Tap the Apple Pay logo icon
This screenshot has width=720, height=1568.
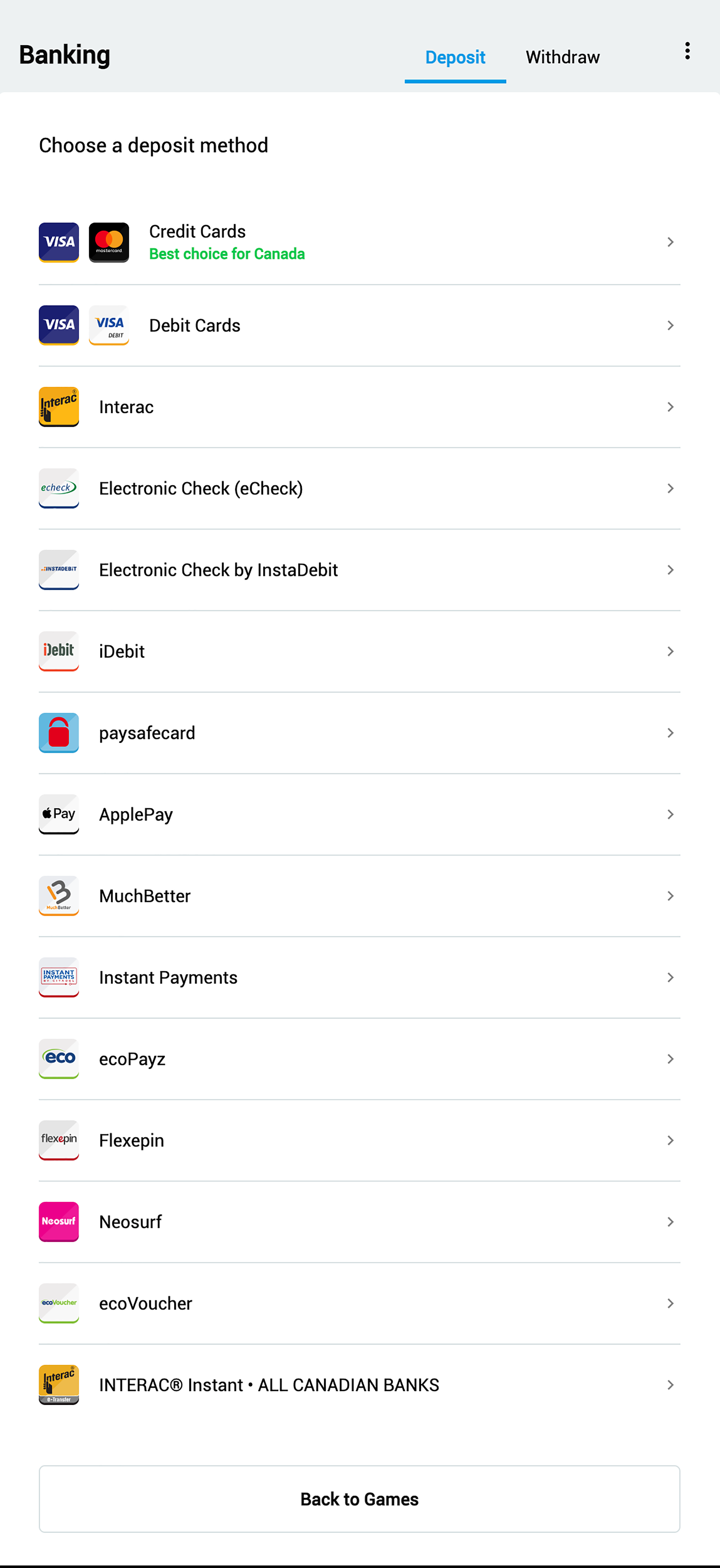(x=59, y=814)
